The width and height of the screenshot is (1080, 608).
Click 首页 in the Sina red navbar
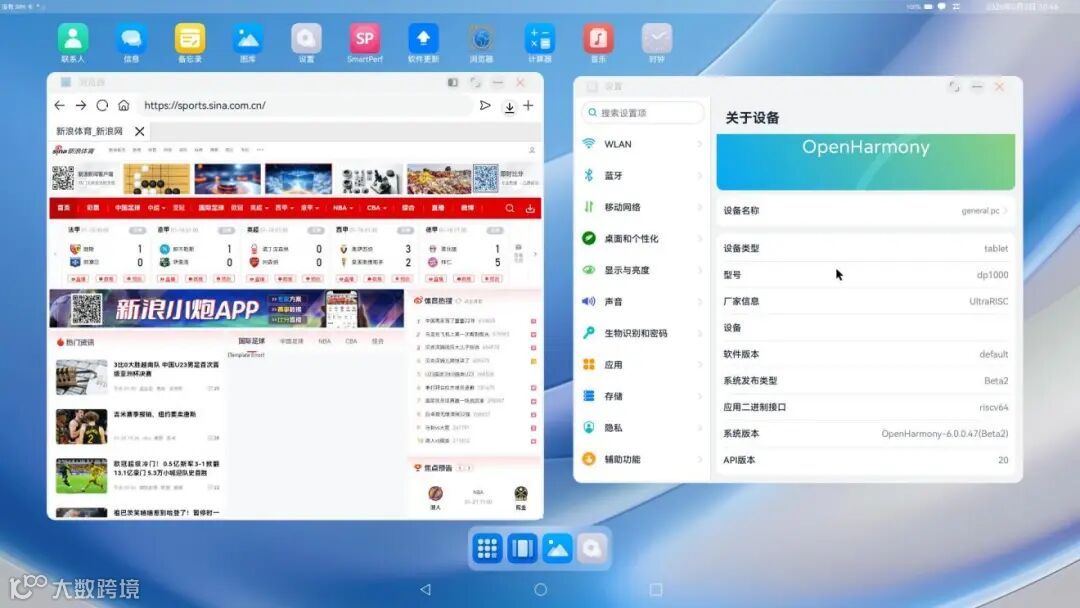[64, 207]
